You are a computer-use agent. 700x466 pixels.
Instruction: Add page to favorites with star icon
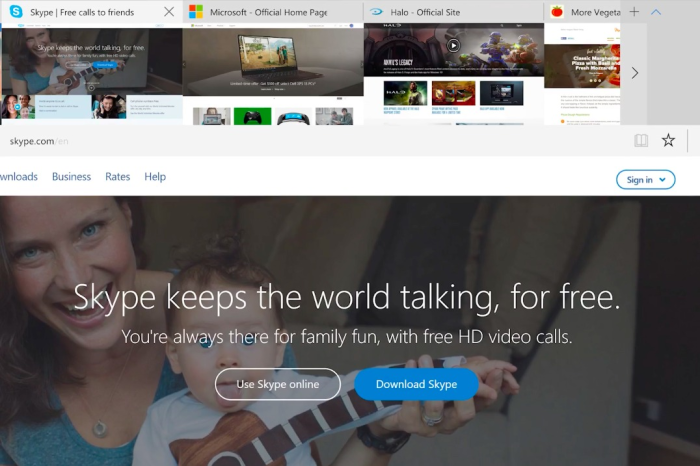point(668,141)
